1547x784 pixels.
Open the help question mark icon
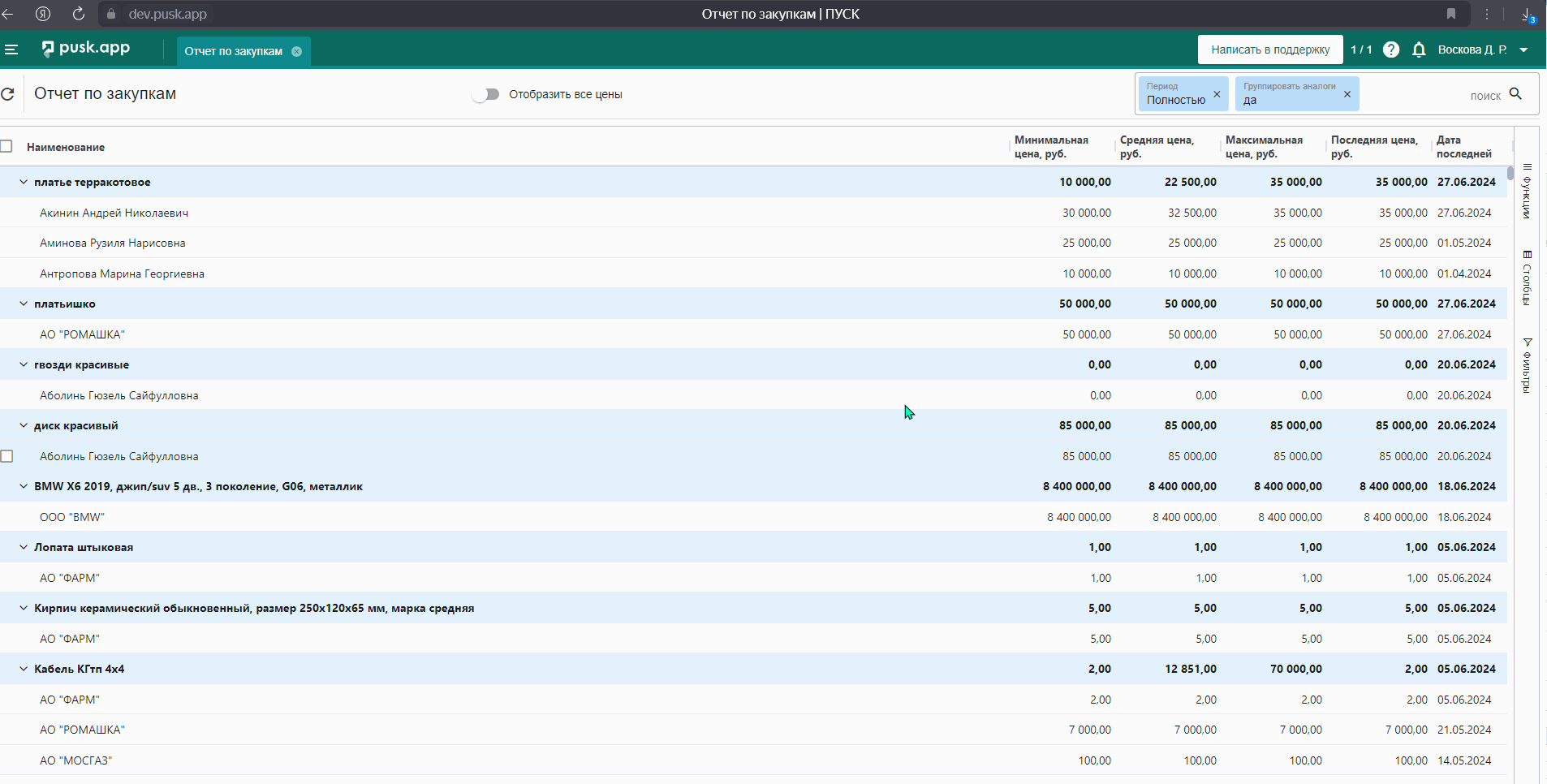(1391, 50)
